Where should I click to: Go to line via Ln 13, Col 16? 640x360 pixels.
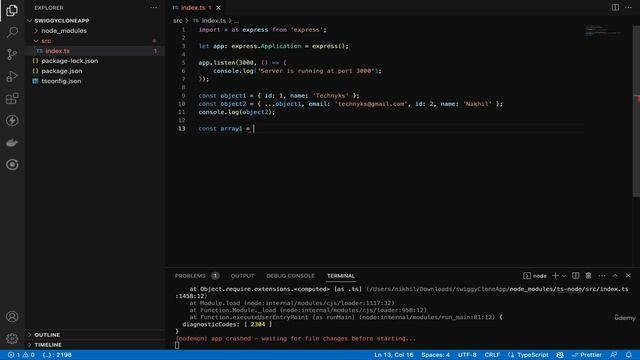(393, 355)
